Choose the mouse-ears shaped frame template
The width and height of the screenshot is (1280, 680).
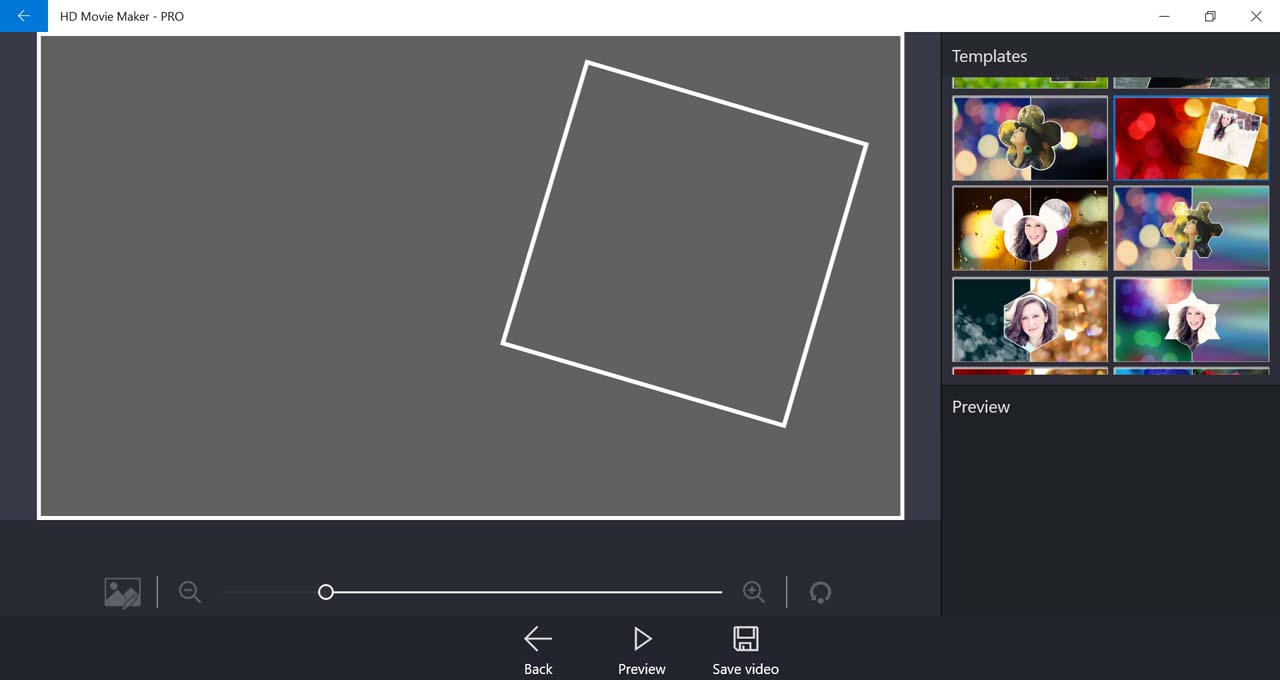pyautogui.click(x=1030, y=228)
